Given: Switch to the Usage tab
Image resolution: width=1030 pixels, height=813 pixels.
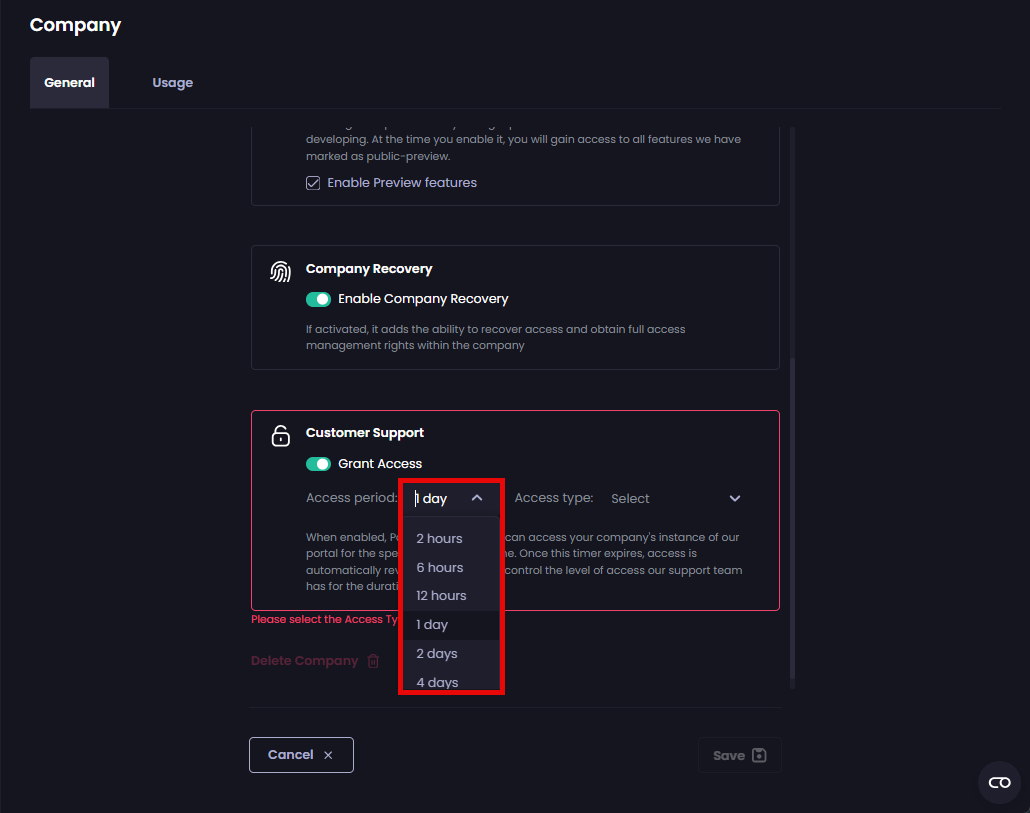Looking at the screenshot, I should coord(172,82).
